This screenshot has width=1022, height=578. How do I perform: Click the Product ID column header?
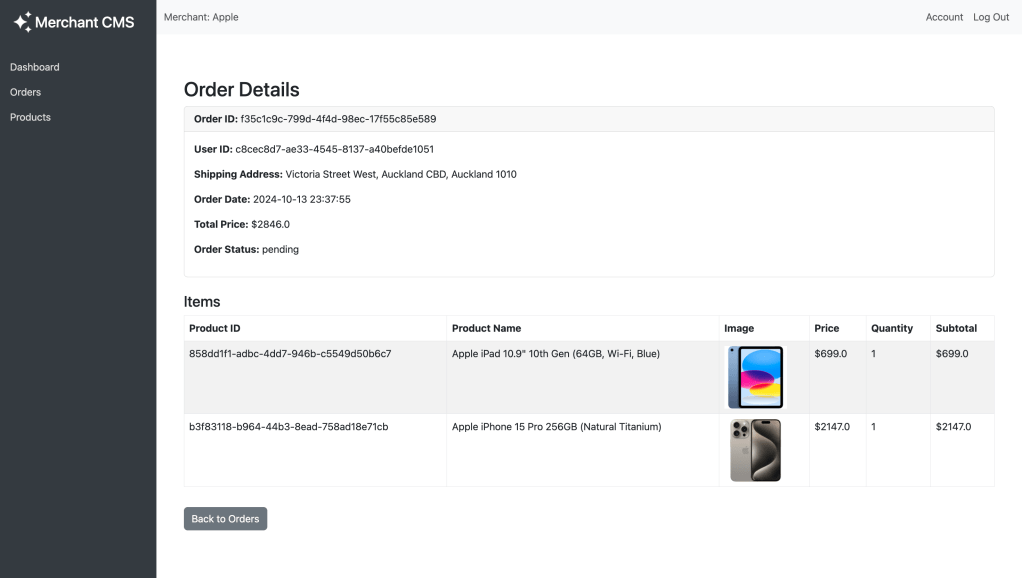click(x=215, y=328)
